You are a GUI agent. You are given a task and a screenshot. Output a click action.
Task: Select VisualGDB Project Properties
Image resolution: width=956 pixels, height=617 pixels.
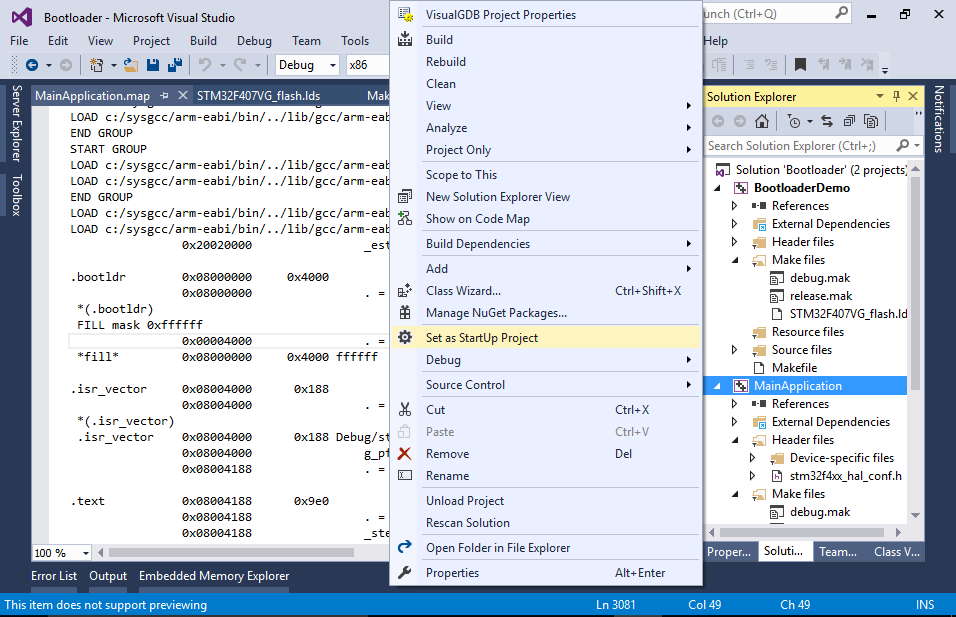click(x=545, y=15)
